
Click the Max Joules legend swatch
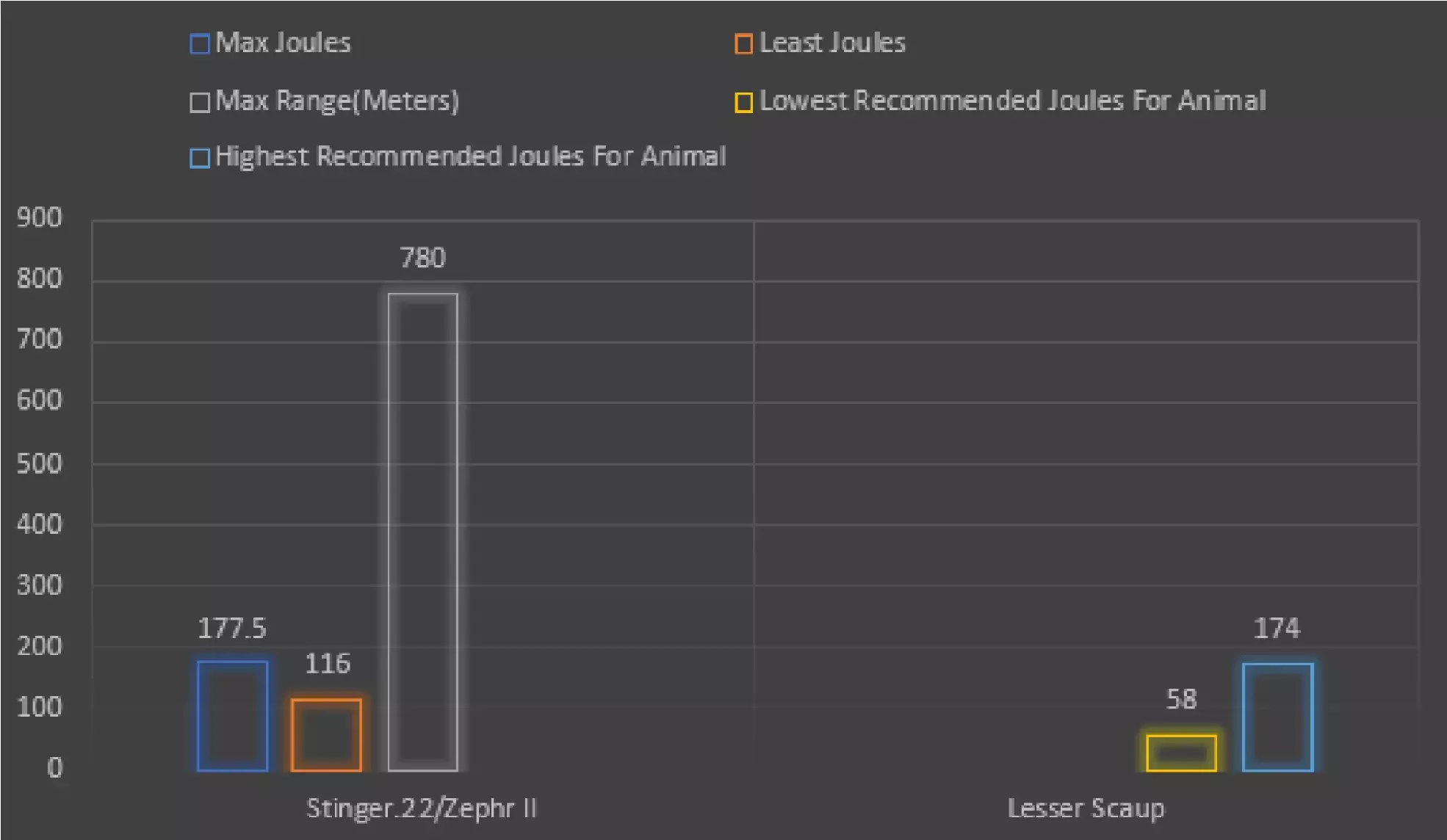point(200,44)
